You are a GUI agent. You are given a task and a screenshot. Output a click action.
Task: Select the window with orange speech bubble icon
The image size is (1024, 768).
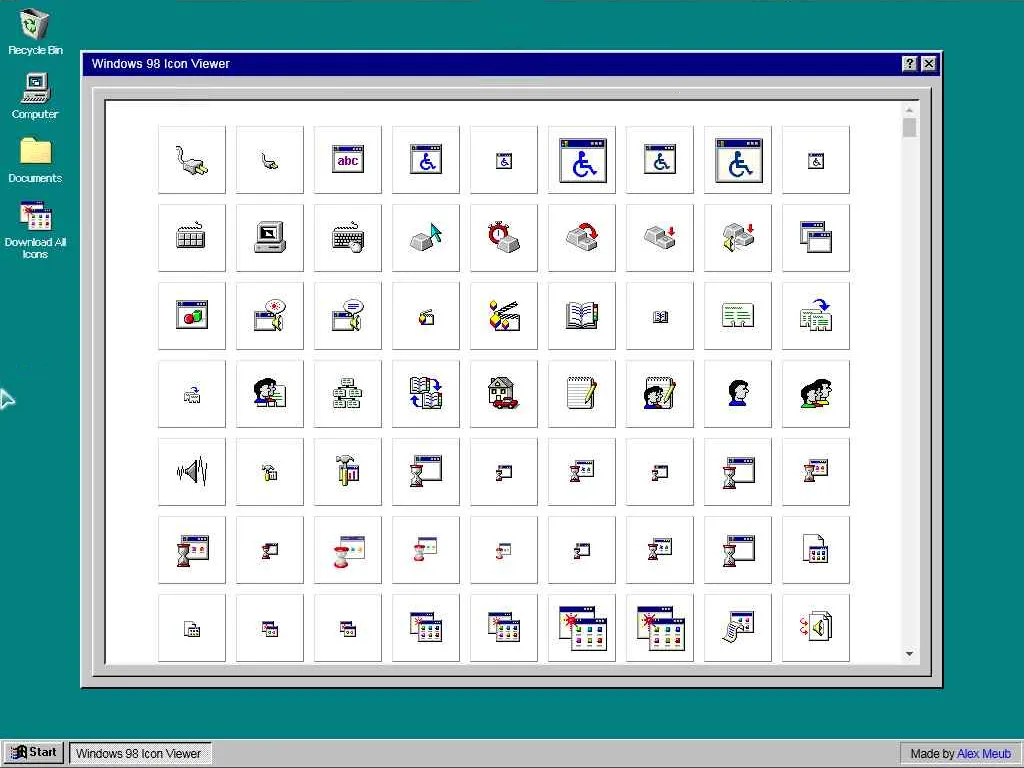point(270,316)
